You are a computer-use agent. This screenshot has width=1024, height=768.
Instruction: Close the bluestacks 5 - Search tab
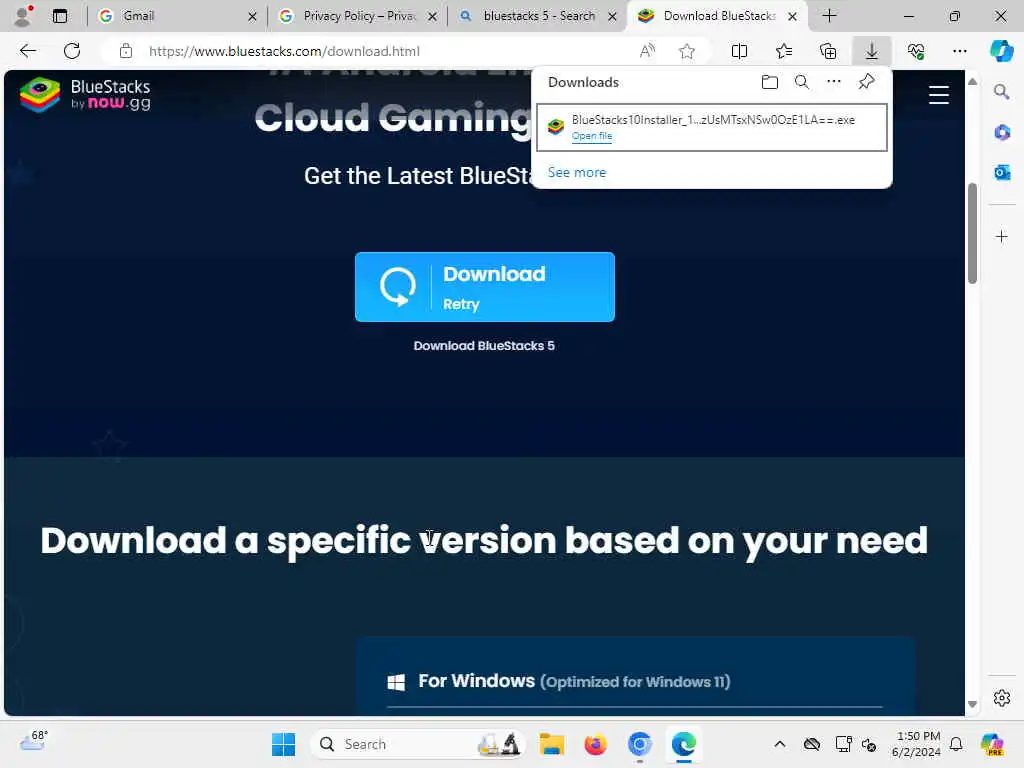(x=613, y=16)
